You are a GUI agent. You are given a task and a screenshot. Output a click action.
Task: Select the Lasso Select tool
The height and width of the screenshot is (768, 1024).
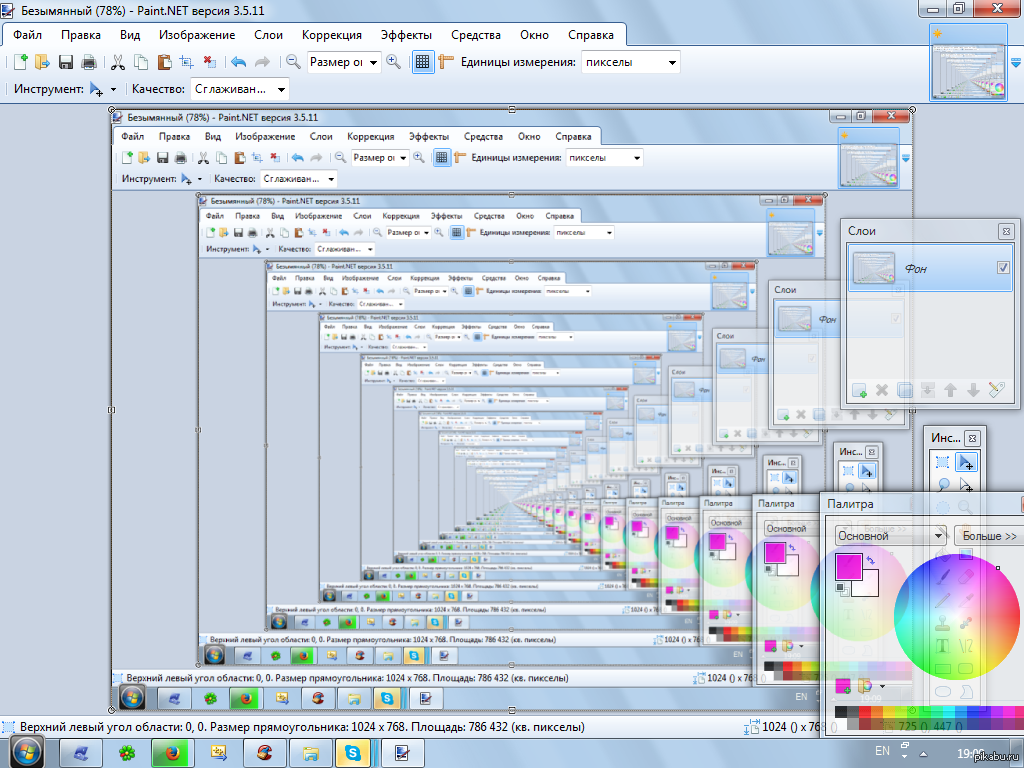click(942, 485)
